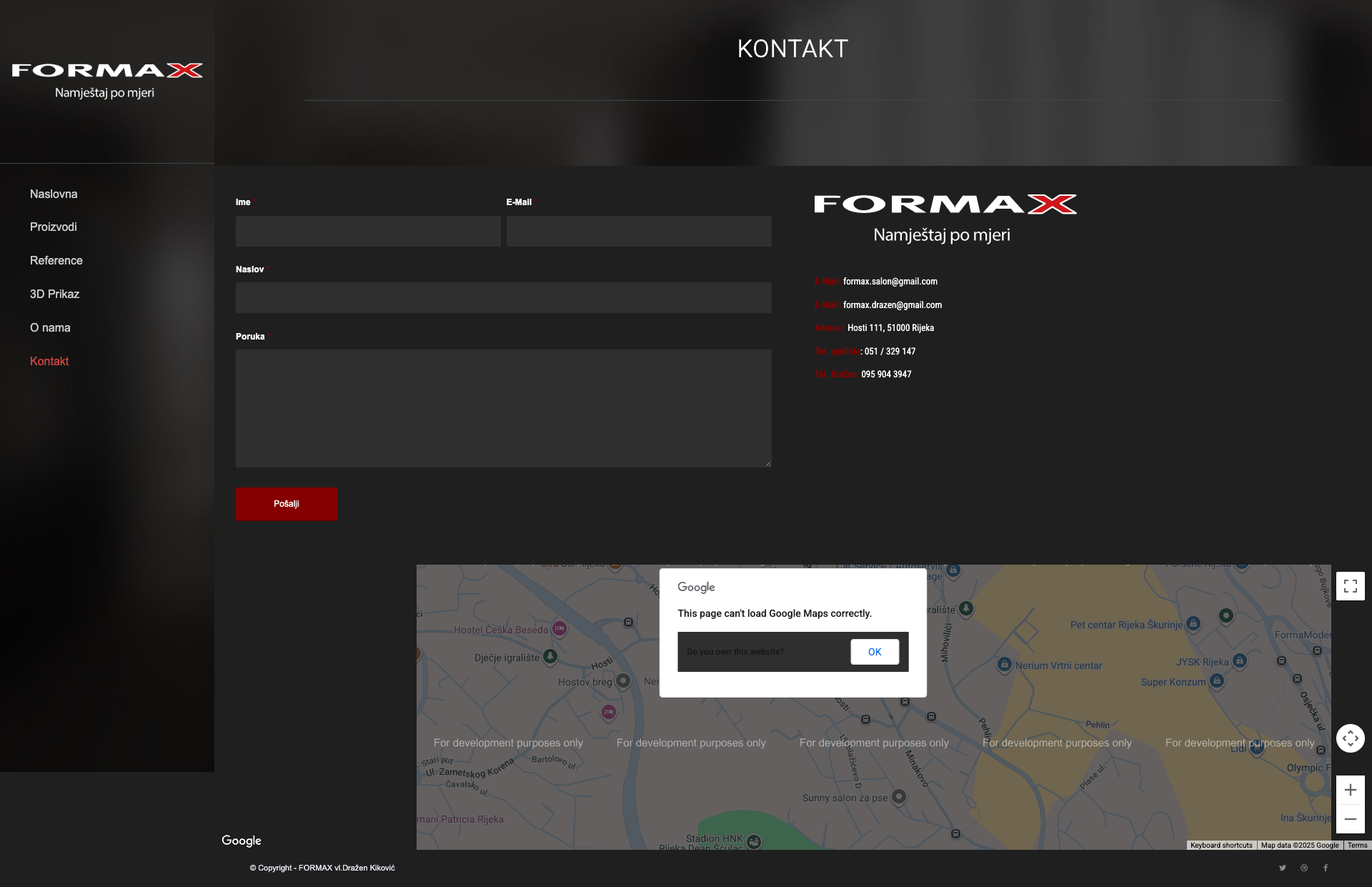The image size is (1372, 887).
Task: Go to the Naslovna page
Action: coord(54,194)
